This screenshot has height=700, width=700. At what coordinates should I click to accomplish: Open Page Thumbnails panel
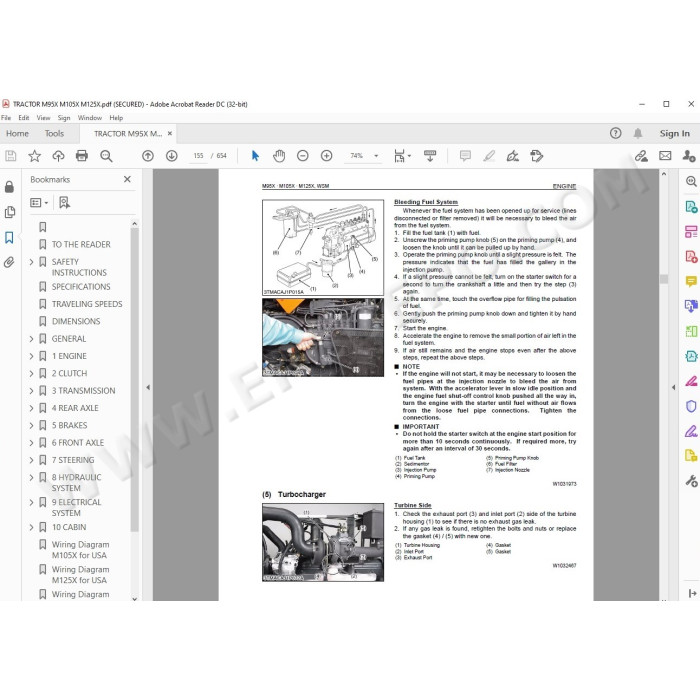point(9,212)
